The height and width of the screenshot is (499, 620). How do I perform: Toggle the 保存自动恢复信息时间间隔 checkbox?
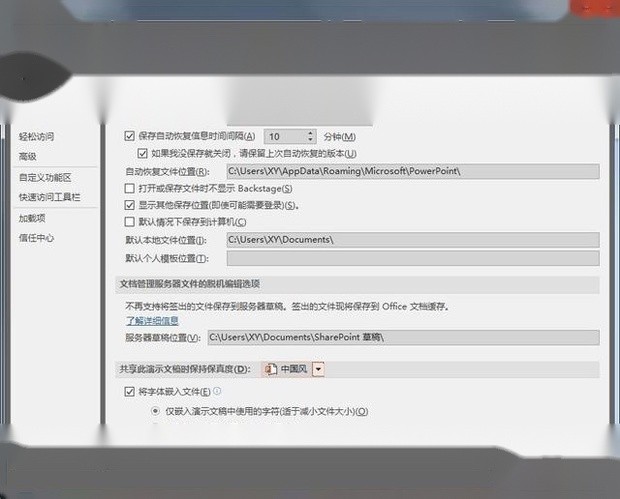(x=129, y=136)
